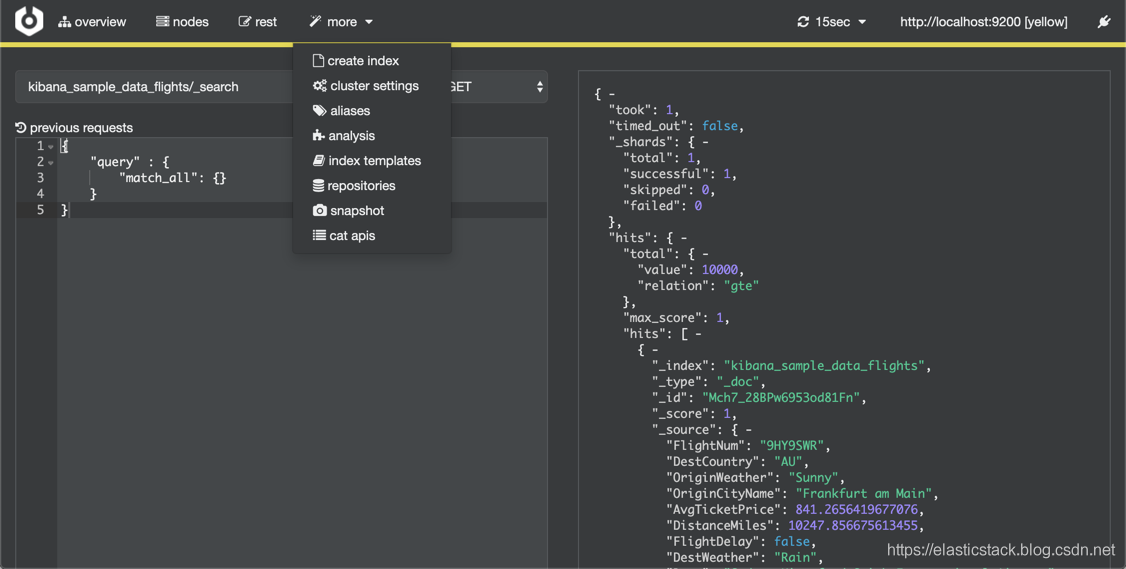Viewport: 1126px width, 569px height.
Task: Collapse the outer "hits" object
Action: (x=684, y=238)
